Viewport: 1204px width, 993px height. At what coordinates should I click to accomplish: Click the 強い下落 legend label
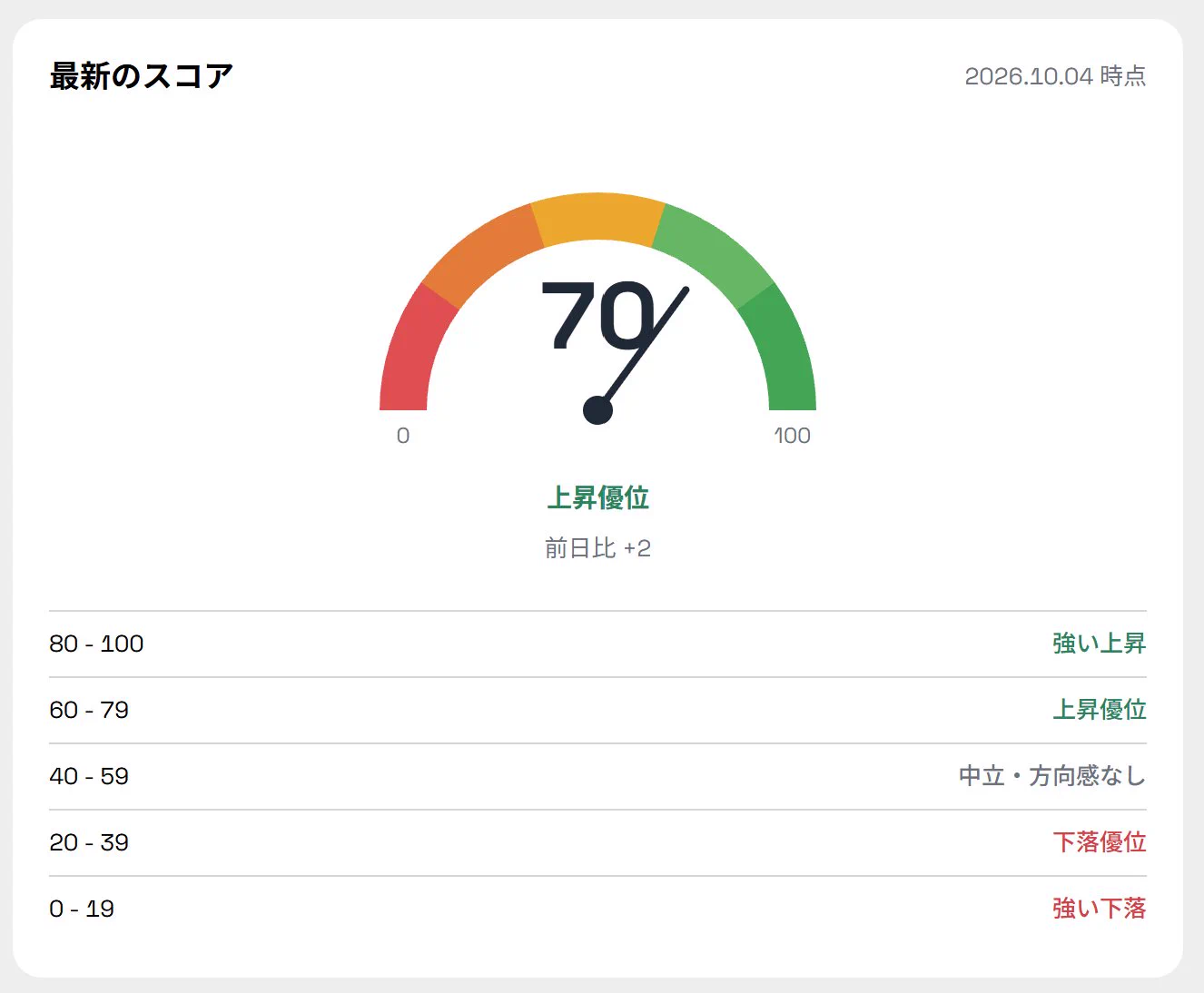pos(1099,909)
